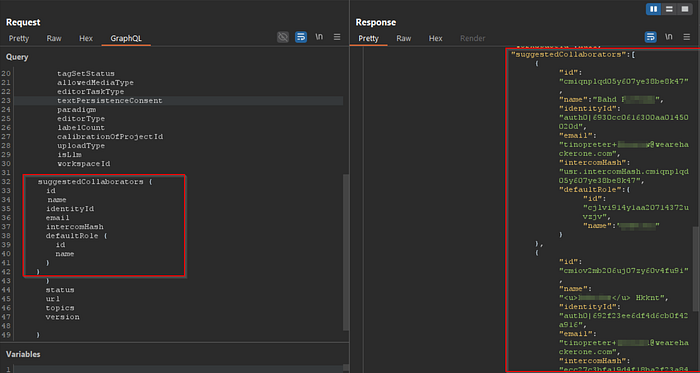
Task: Open the Response Raw tab
Action: click(x=404, y=38)
